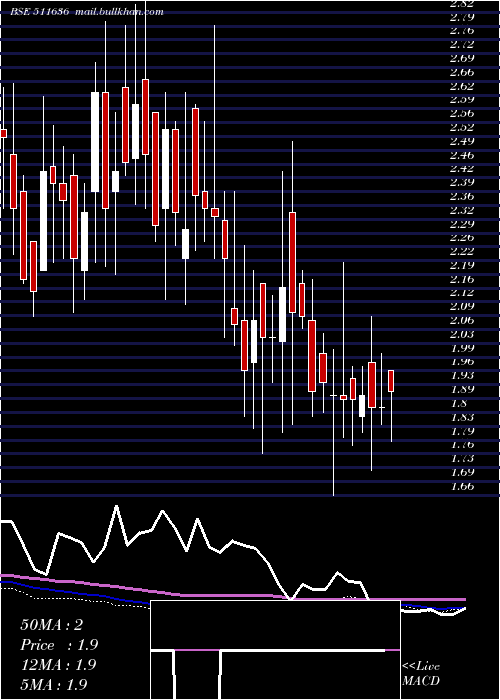Click the 2.52 price axis label

coord(462,128)
